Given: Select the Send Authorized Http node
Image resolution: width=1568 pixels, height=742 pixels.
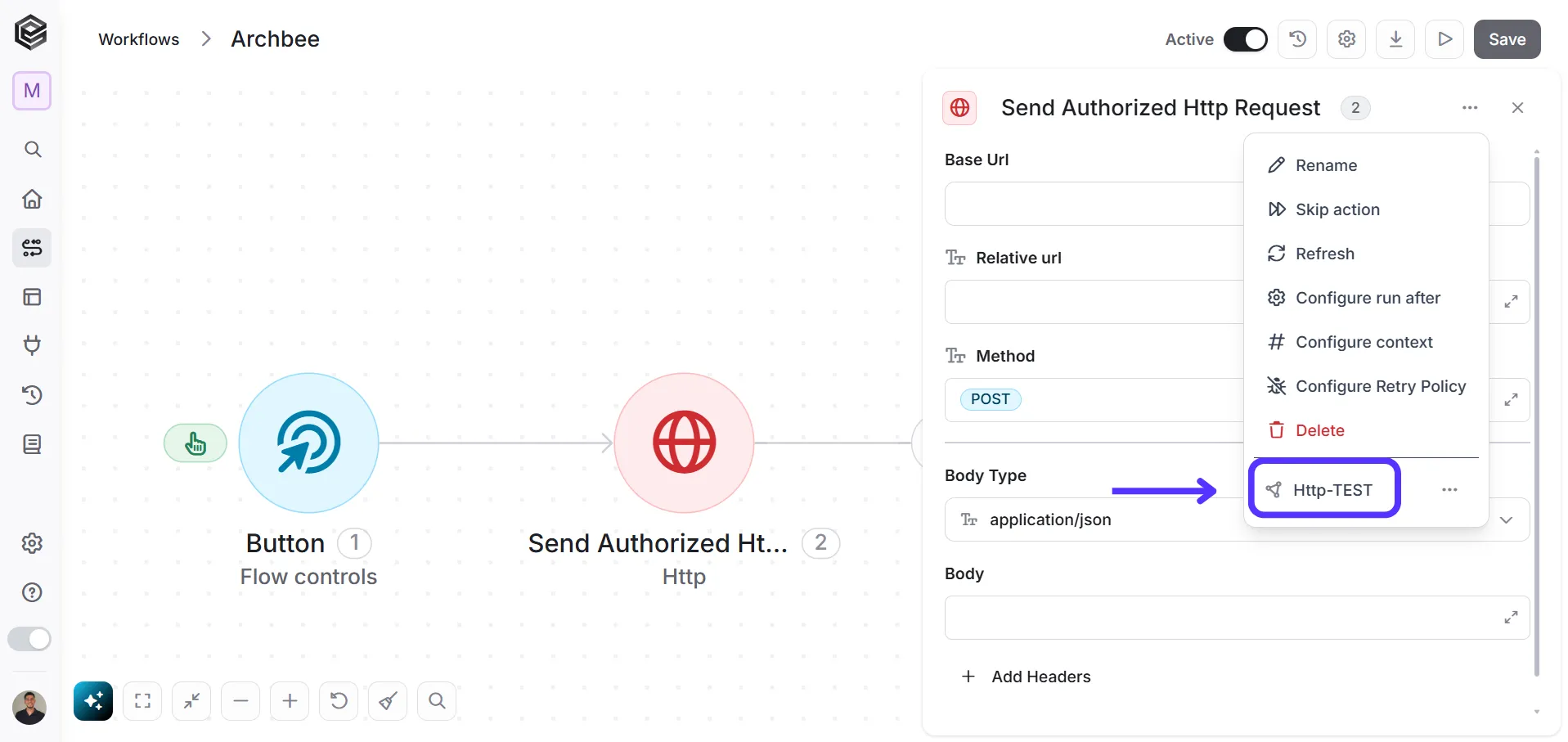Looking at the screenshot, I should coord(684,443).
